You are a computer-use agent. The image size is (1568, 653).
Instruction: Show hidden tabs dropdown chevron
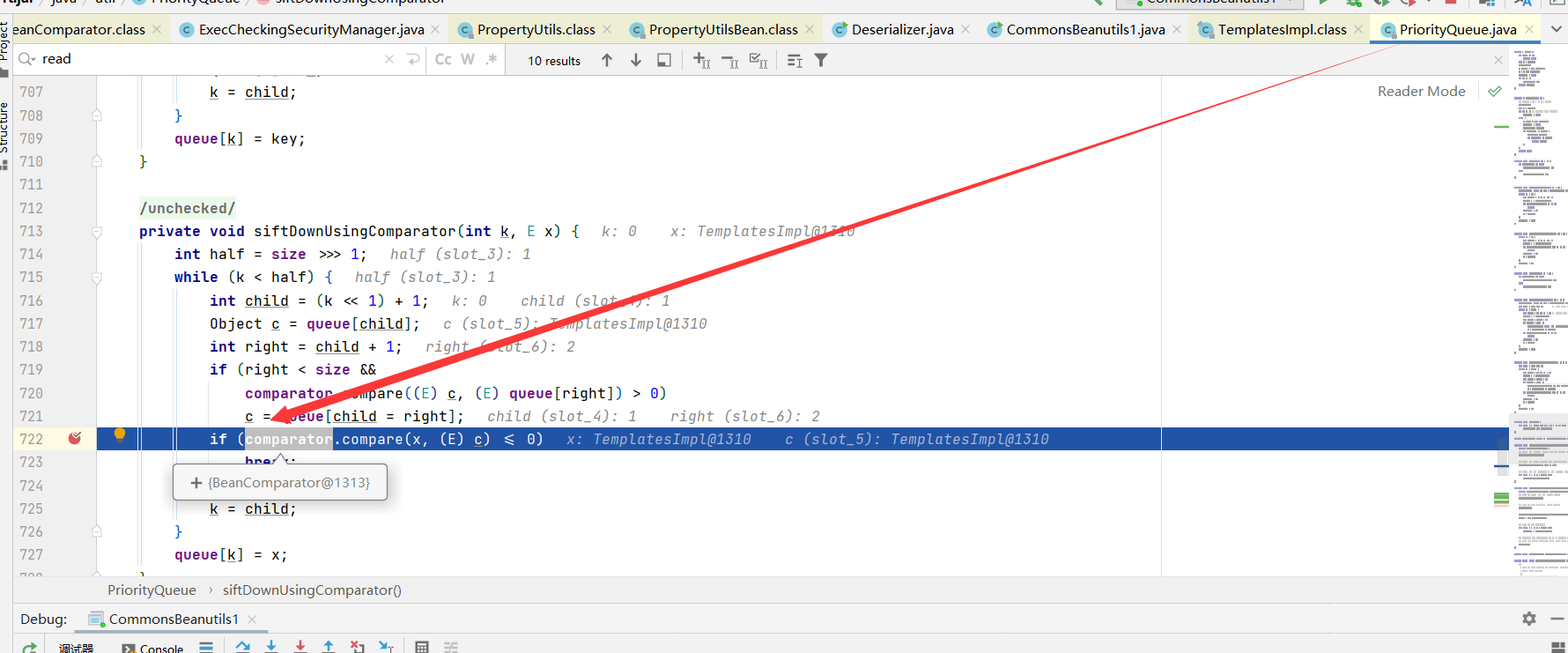[1557, 29]
